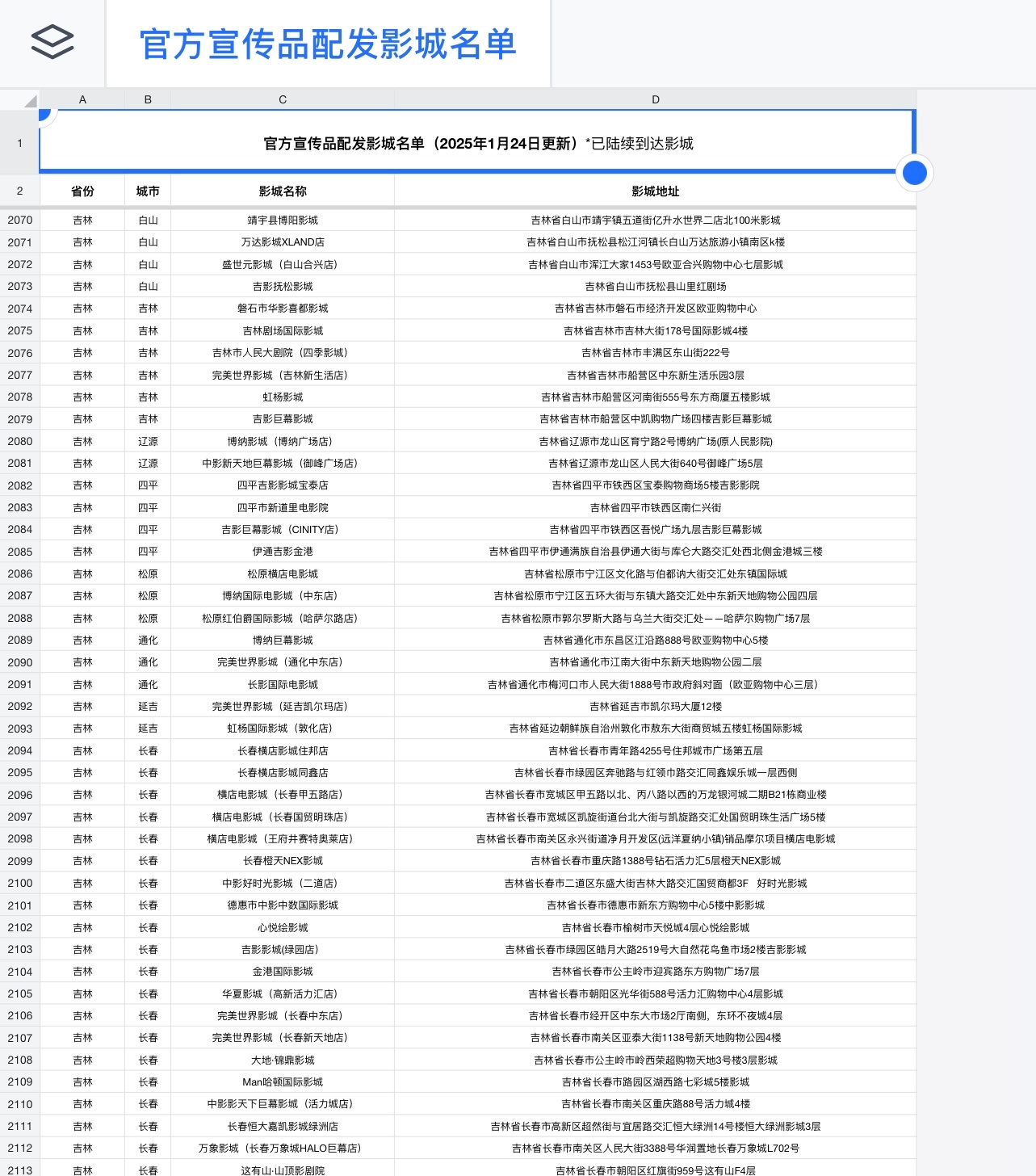Click cell 长春横店影城住邦店
This screenshot has width=1036, height=1176.
pos(283,750)
